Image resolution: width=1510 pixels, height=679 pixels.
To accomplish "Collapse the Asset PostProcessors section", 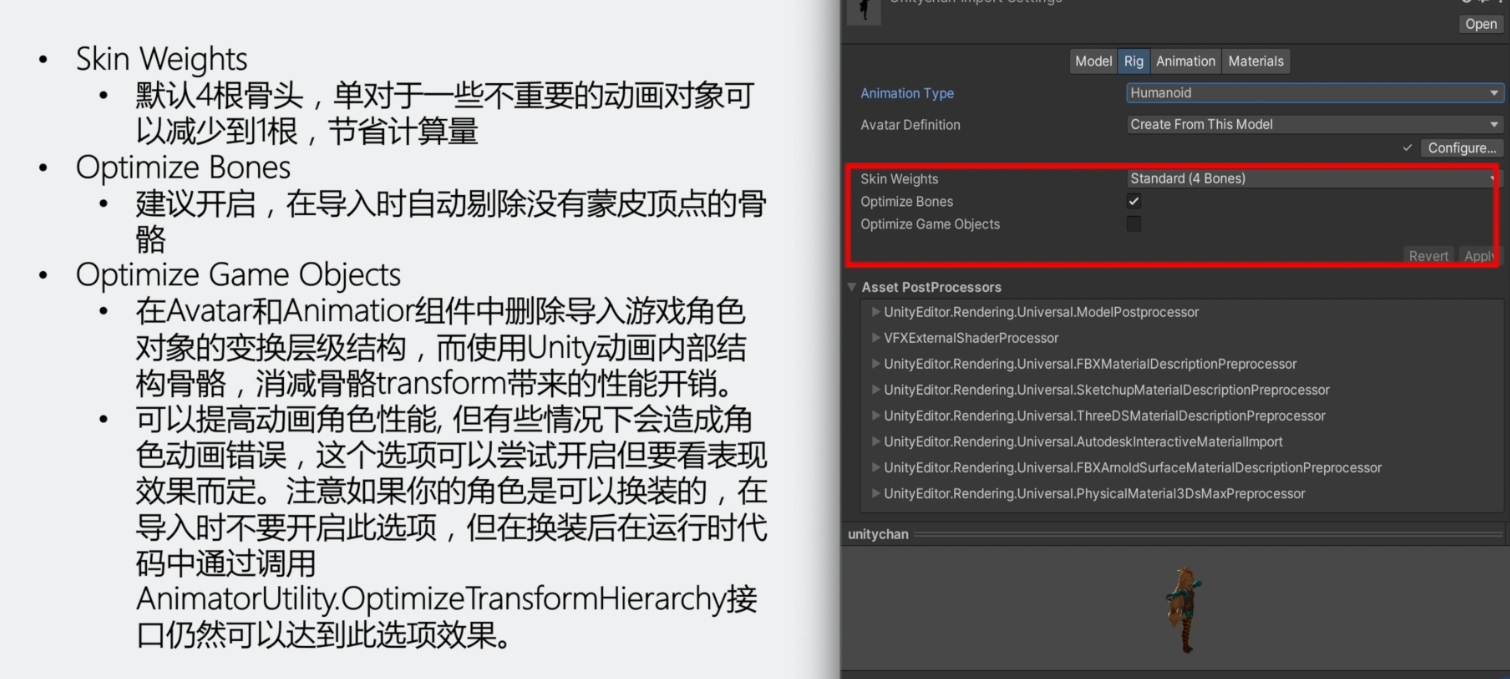I will click(x=852, y=287).
